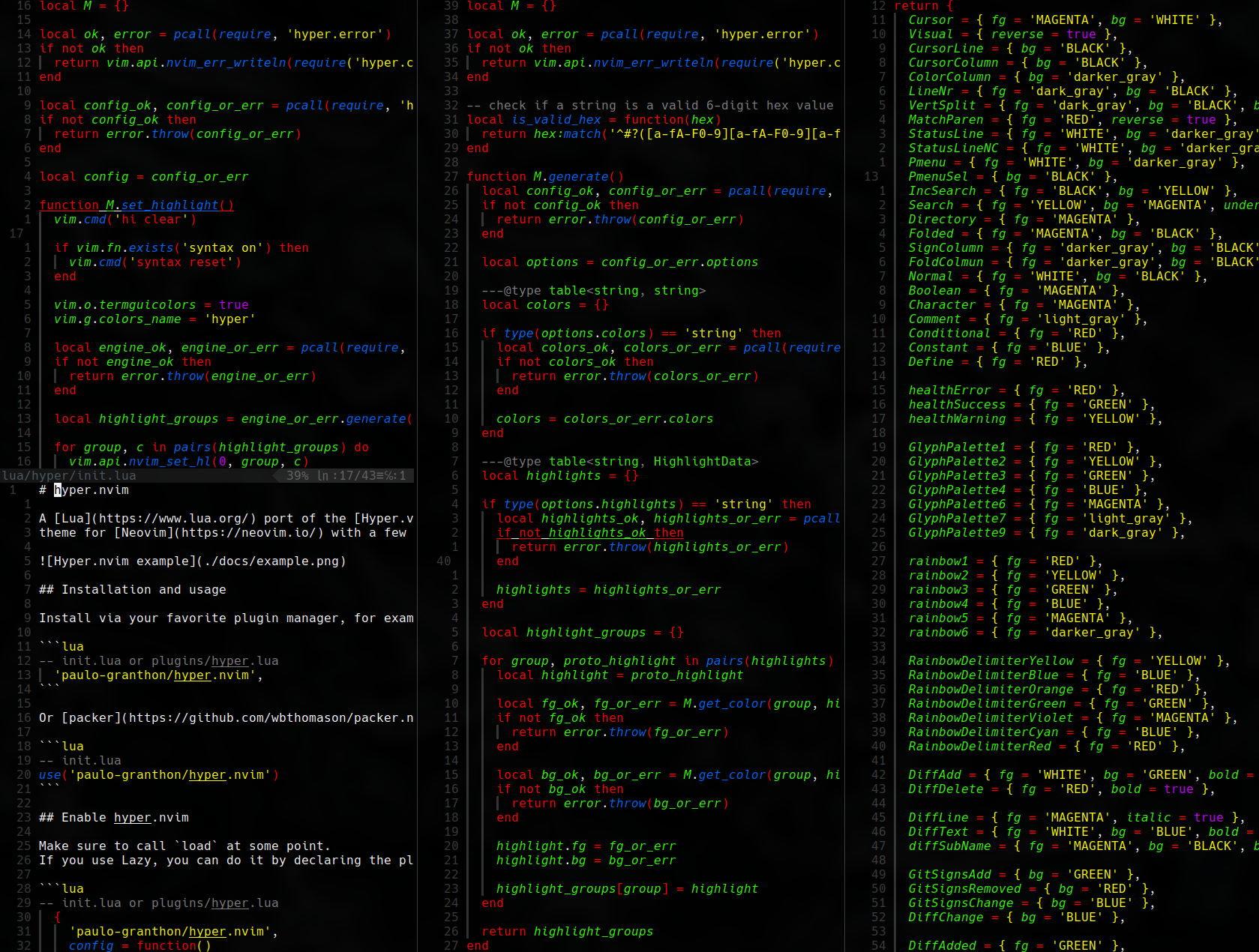The width and height of the screenshot is (1259, 952).
Task: Click 'local is_valid_hex = function(hex)' line
Action: (594, 119)
